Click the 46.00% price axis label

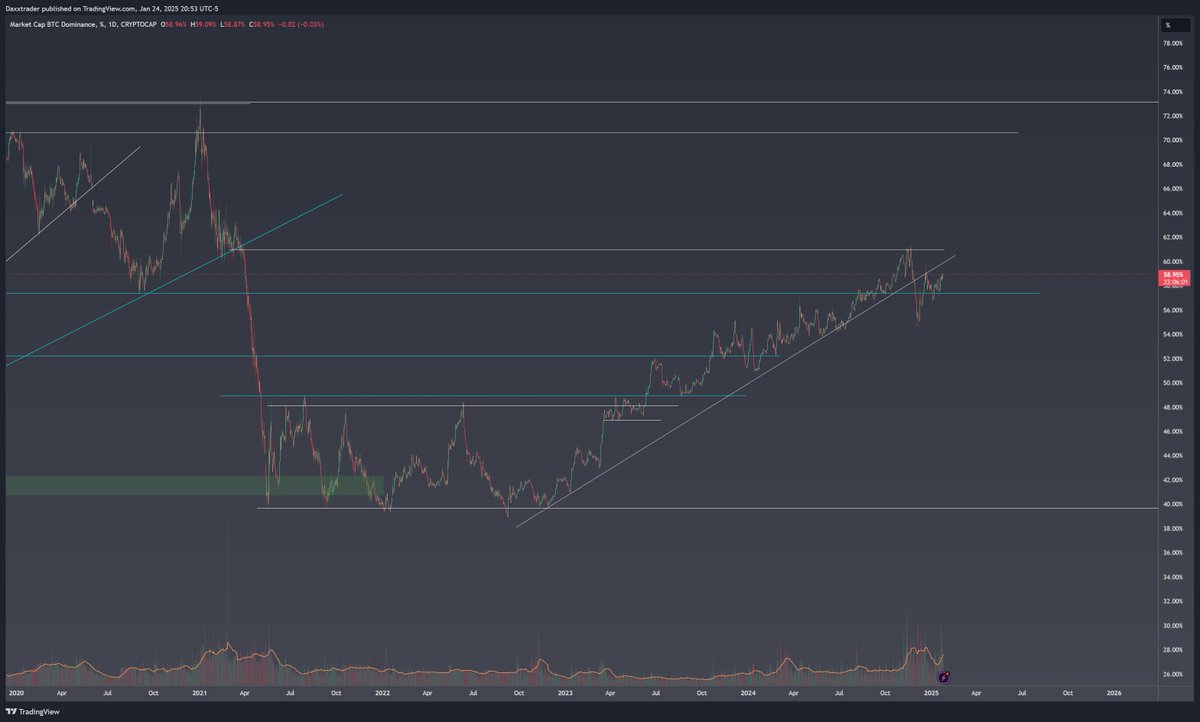(1172, 432)
